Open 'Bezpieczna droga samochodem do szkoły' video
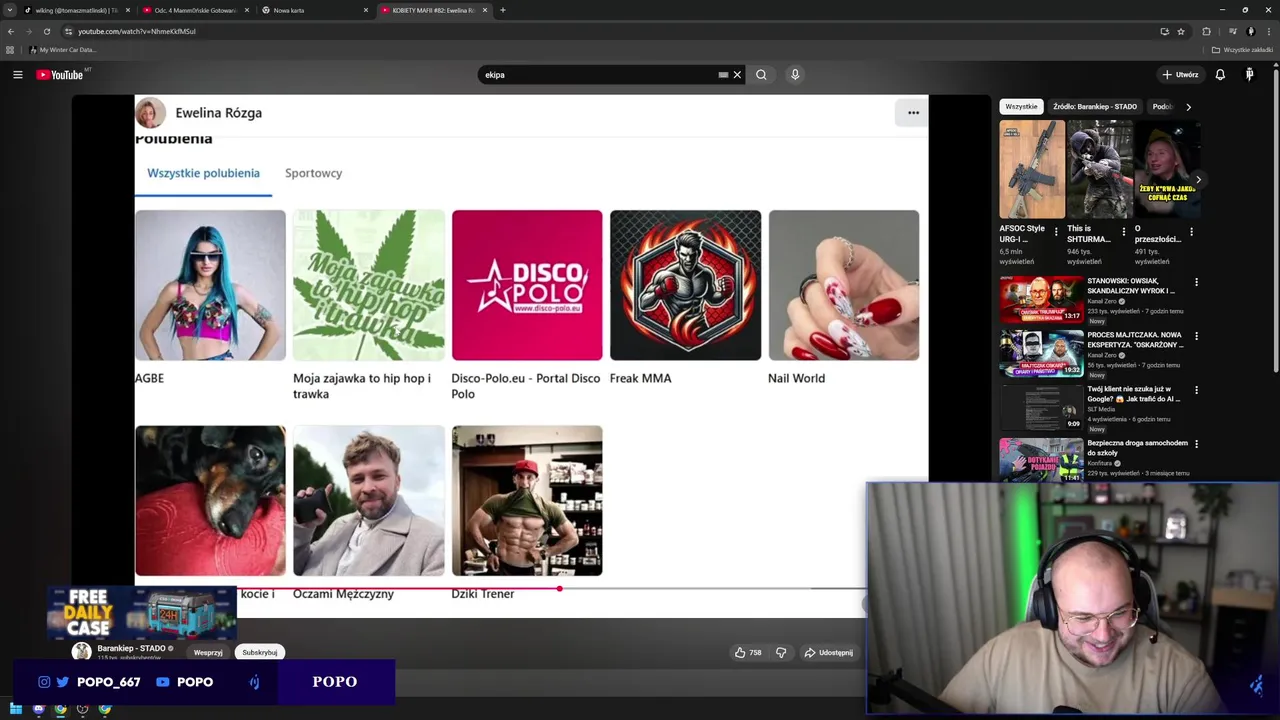Viewport: 1280px width, 720px height. pyautogui.click(x=1041, y=460)
